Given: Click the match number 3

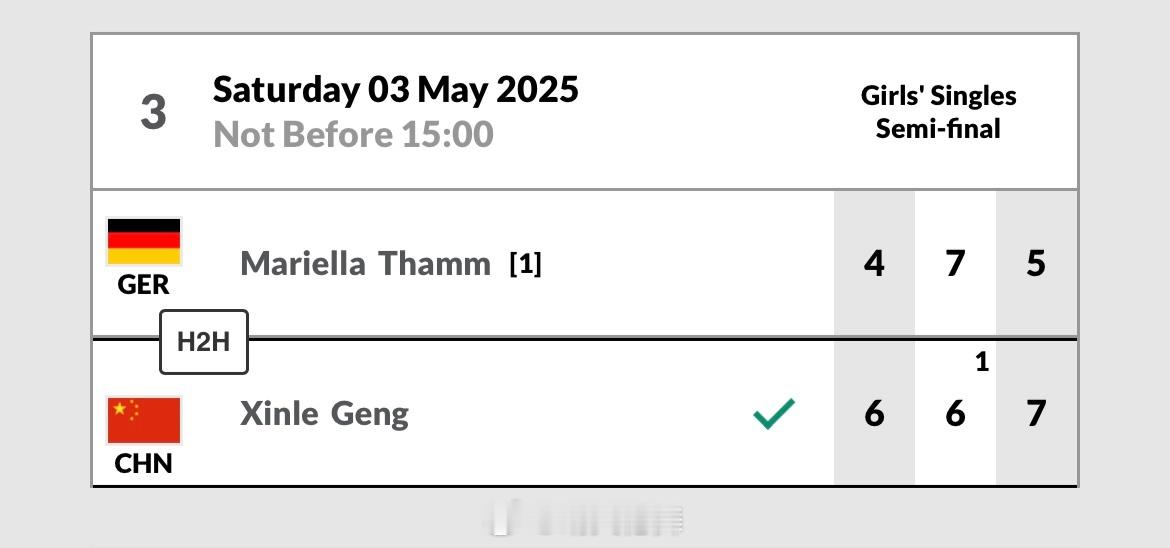Looking at the screenshot, I should tap(153, 112).
